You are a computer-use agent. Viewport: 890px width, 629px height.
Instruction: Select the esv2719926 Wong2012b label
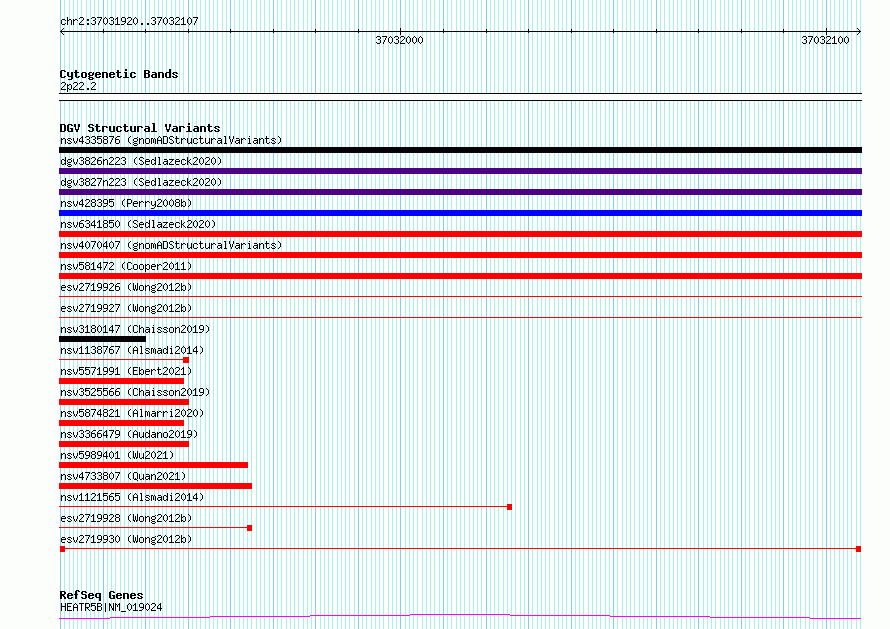click(126, 287)
